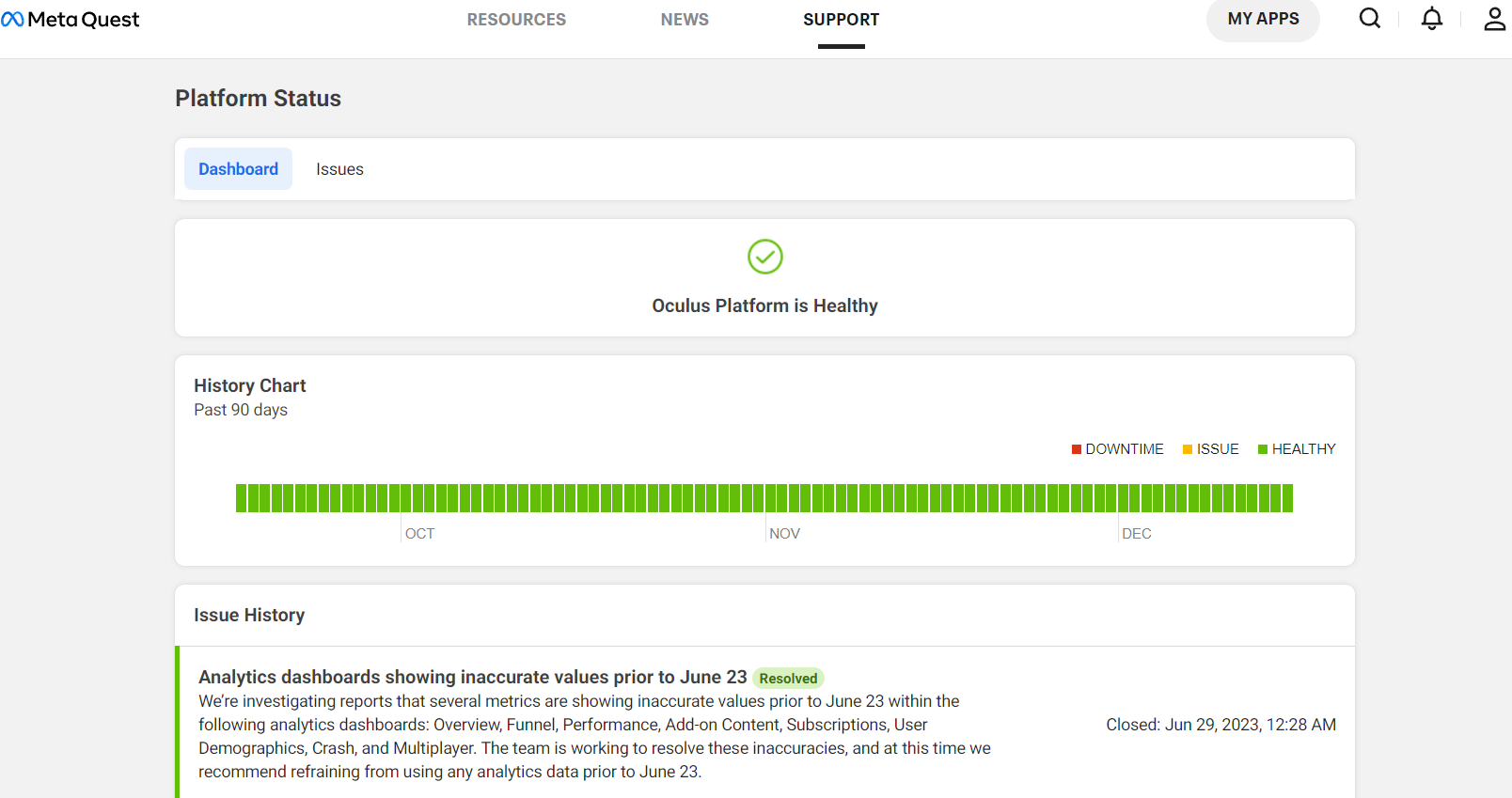Click the red Downtime legend square
The image size is (1512, 798).
coord(1077,449)
